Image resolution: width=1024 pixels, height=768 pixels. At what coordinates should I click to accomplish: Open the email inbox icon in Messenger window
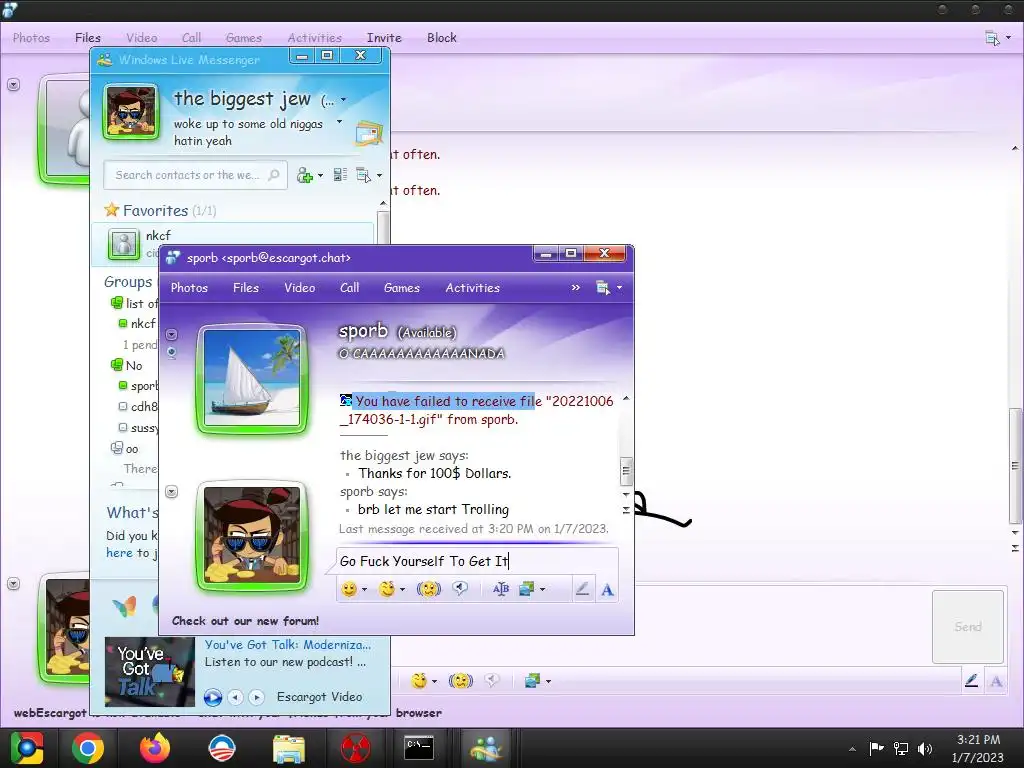[369, 134]
